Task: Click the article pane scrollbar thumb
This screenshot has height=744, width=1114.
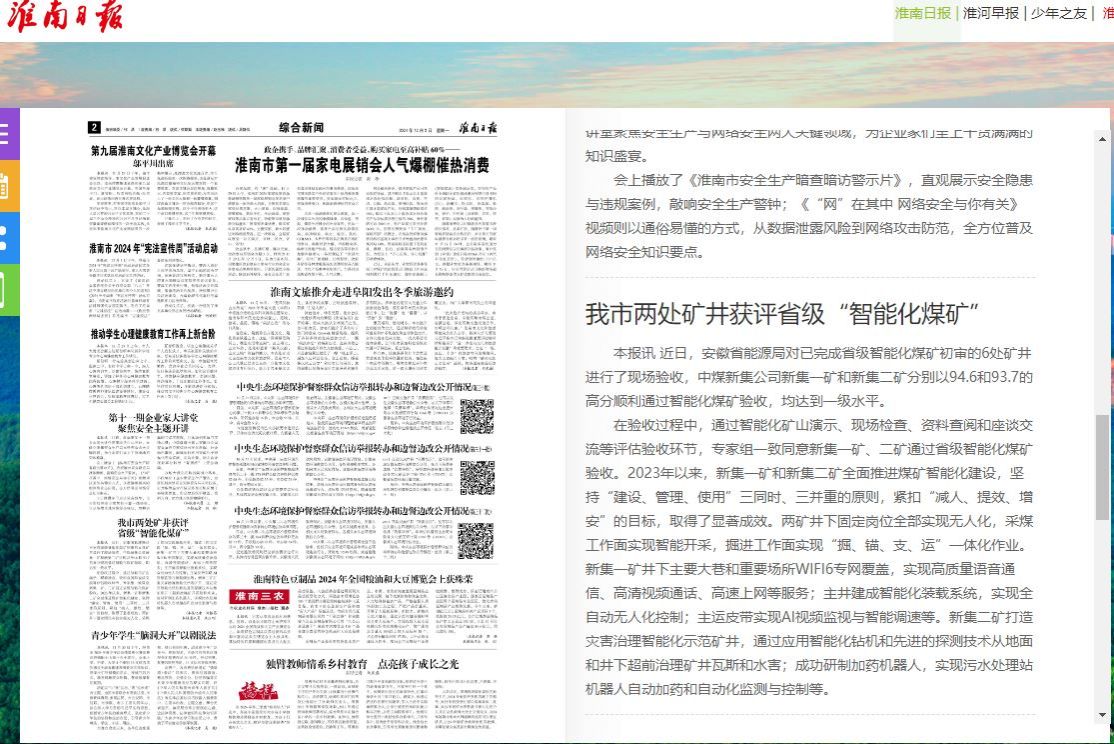Action: (1102, 468)
